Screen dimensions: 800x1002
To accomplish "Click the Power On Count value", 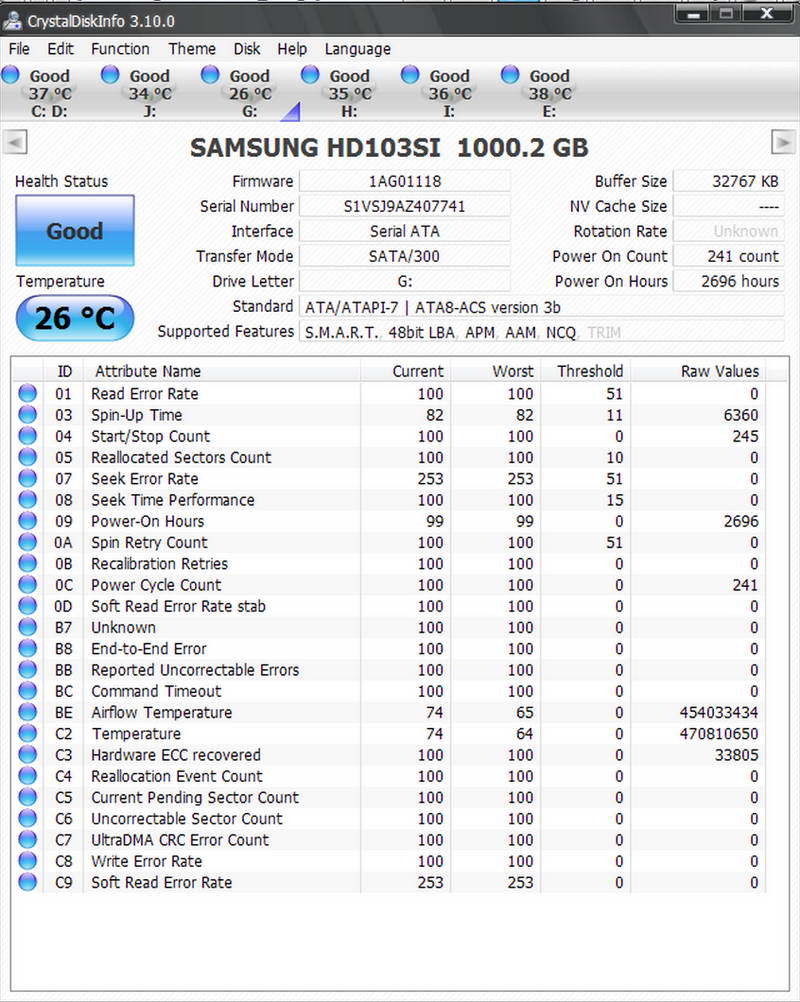I will (x=729, y=256).
